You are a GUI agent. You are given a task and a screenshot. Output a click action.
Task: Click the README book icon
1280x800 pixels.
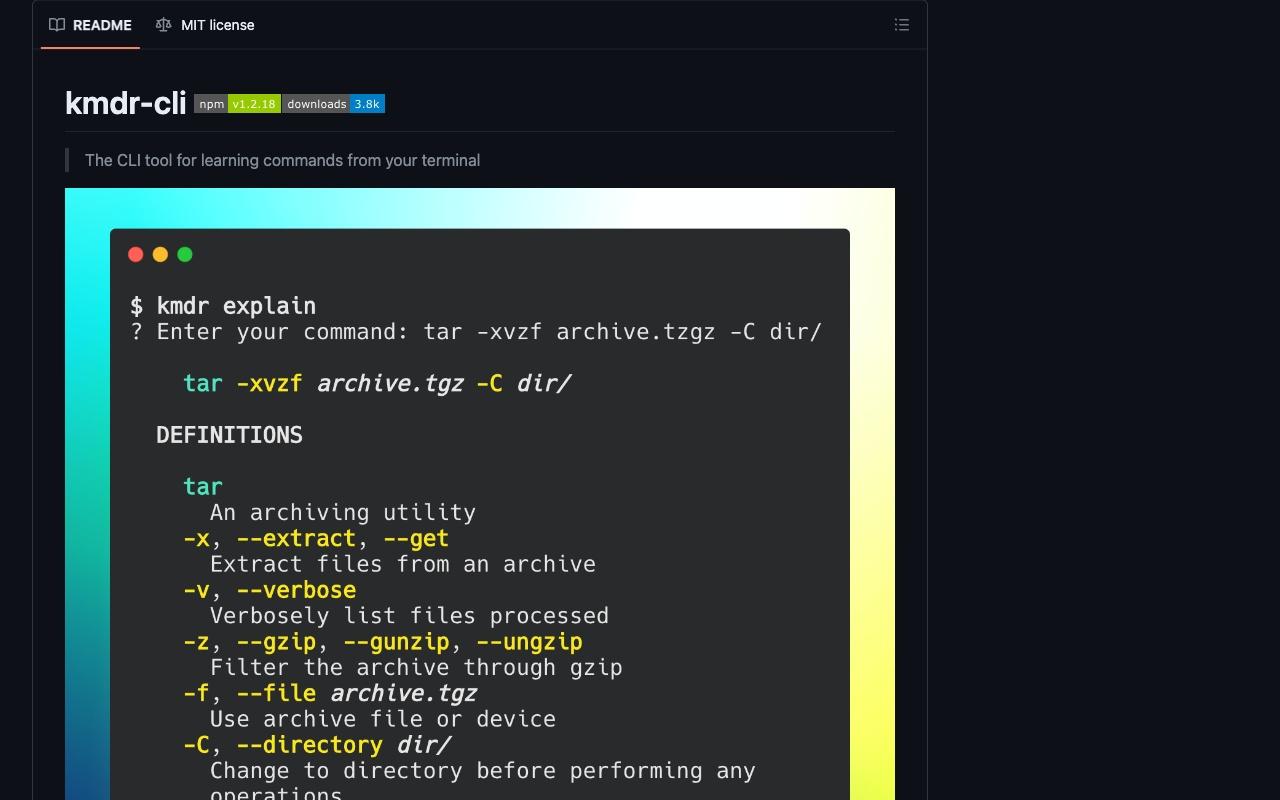57,25
